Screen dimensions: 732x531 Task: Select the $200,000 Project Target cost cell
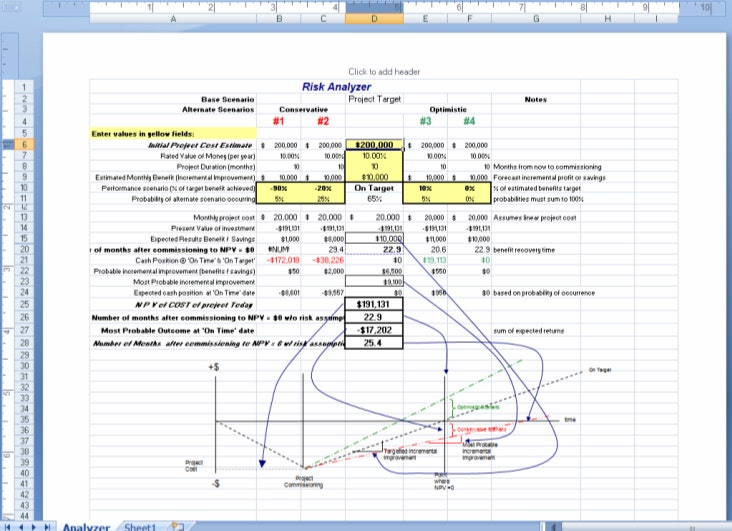pyautogui.click(x=374, y=145)
